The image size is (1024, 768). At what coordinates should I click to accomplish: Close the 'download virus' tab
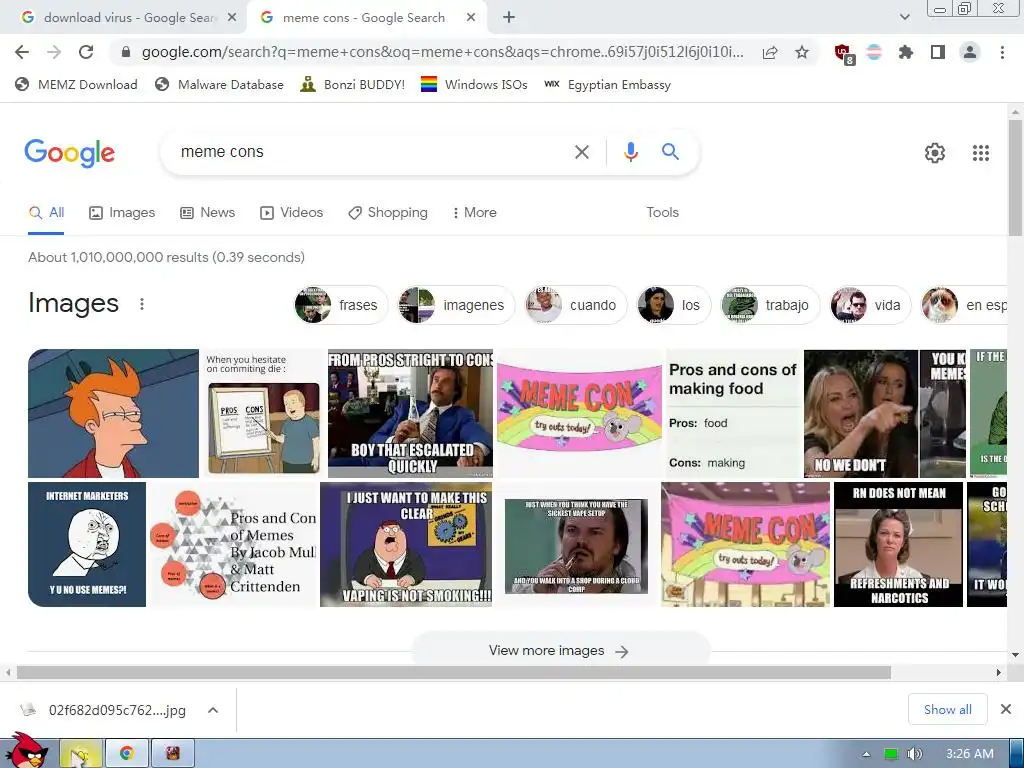(x=232, y=18)
